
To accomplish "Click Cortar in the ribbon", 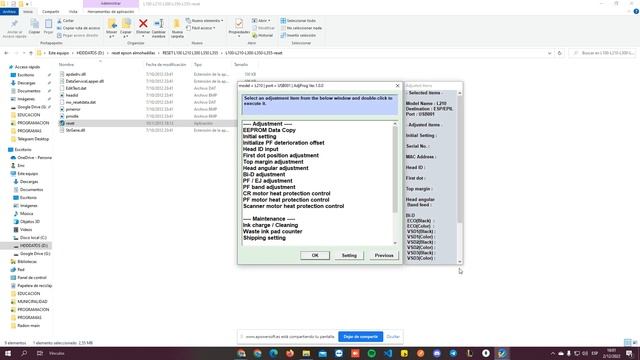I will pos(66,20).
